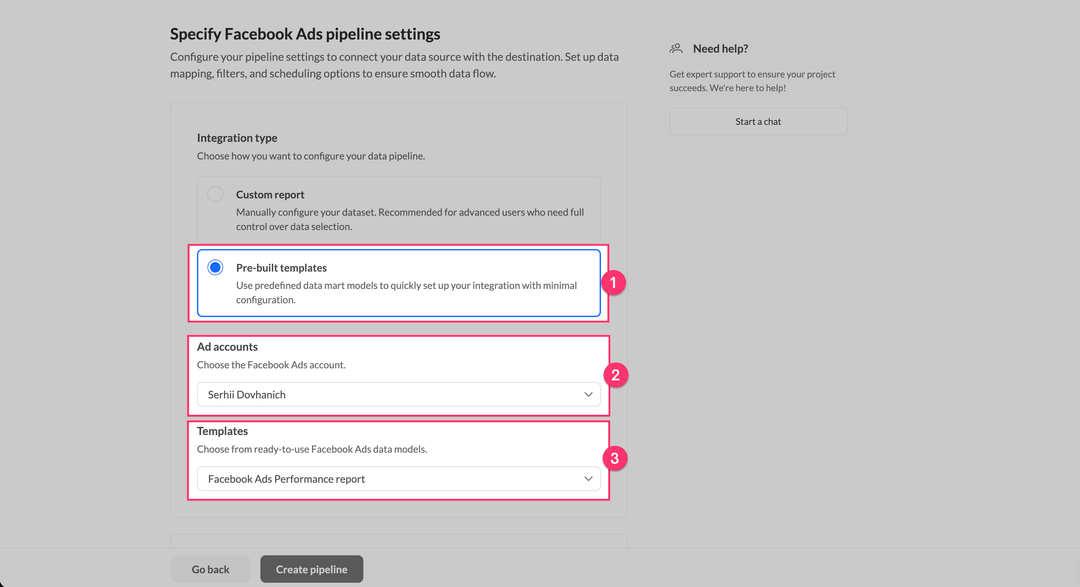Viewport: 1080px width, 587px height.
Task: Select the Custom report radio button
Action: [215, 194]
